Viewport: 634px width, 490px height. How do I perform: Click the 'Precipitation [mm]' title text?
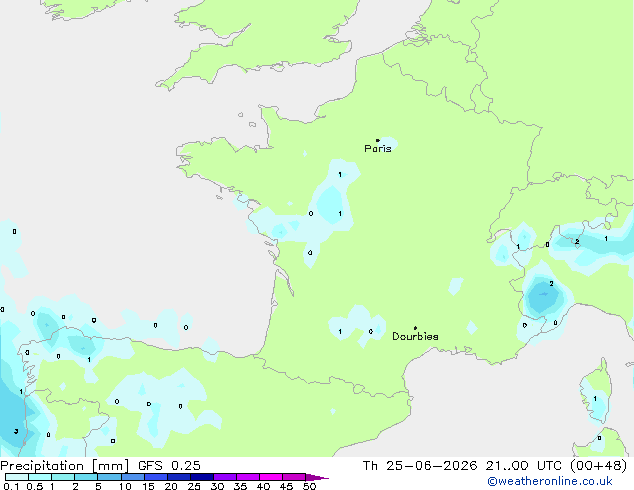[x=65, y=466]
